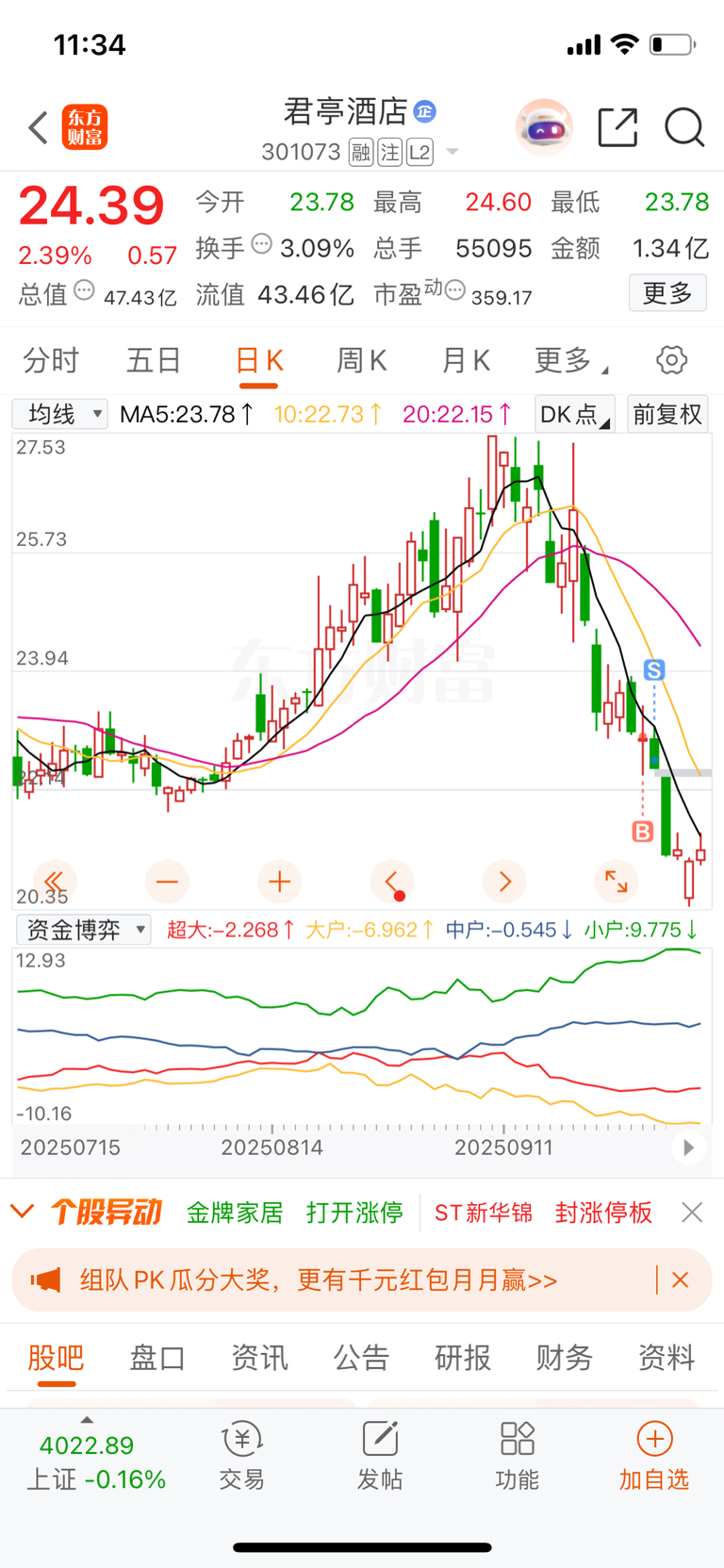Tap the 封涨停板 alert text
Screen dimensions: 724x1568
coord(603,1213)
